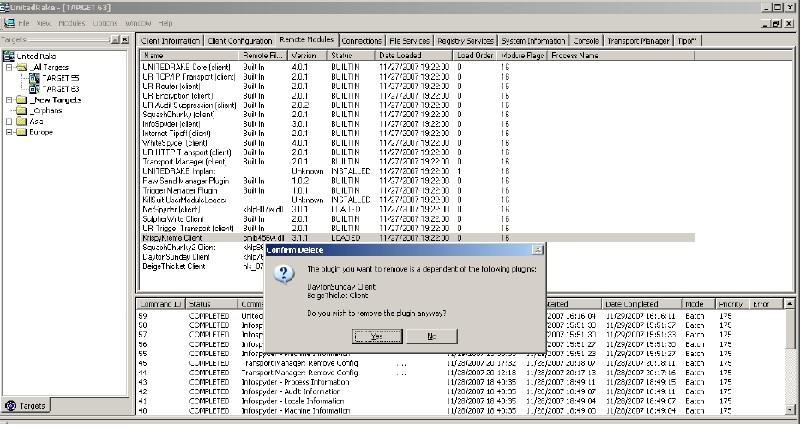Click the command list scrollbar down arrow
This screenshot has width=805, height=429.
[x=790, y=410]
